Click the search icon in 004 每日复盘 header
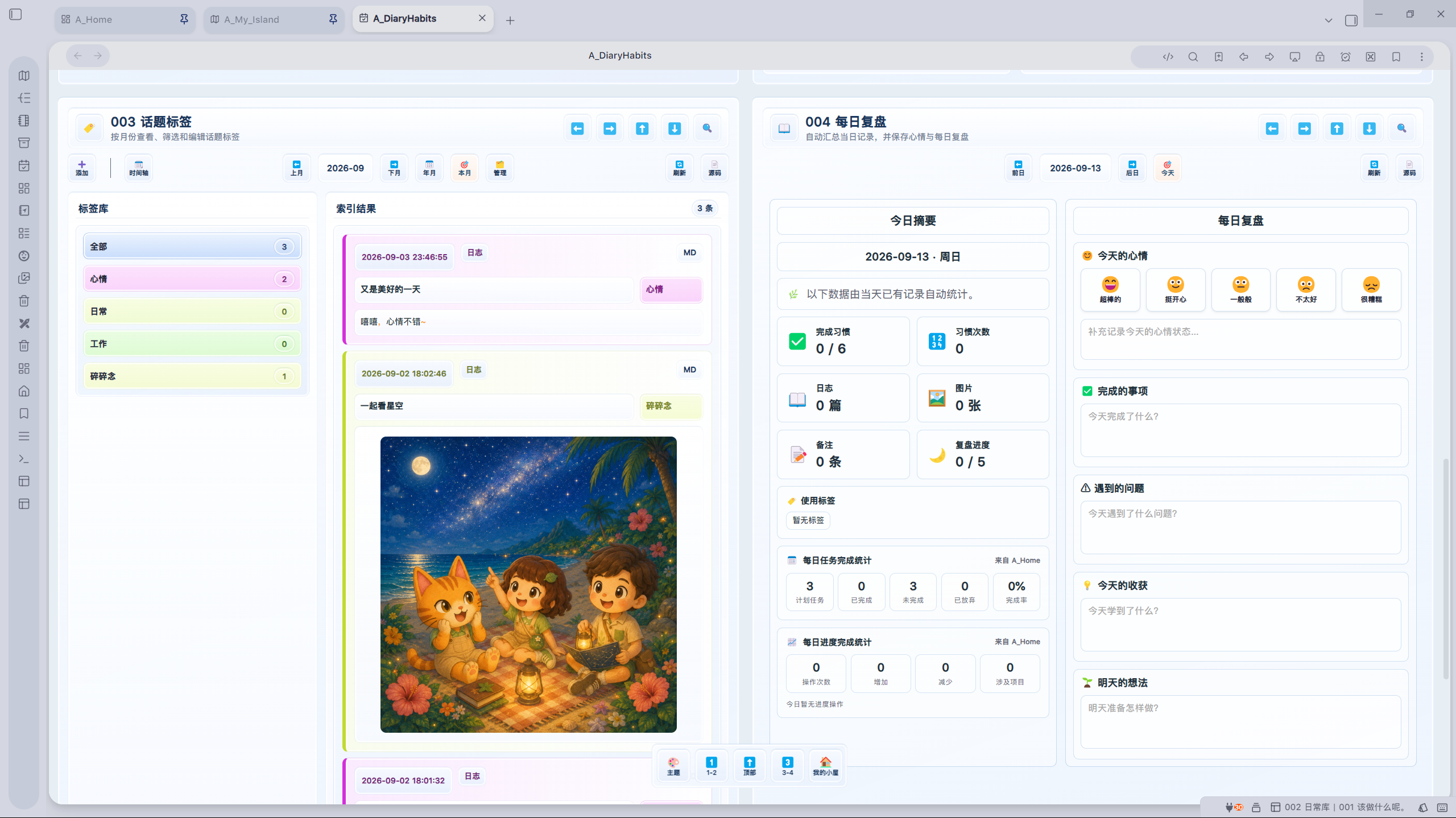 pos(1401,128)
